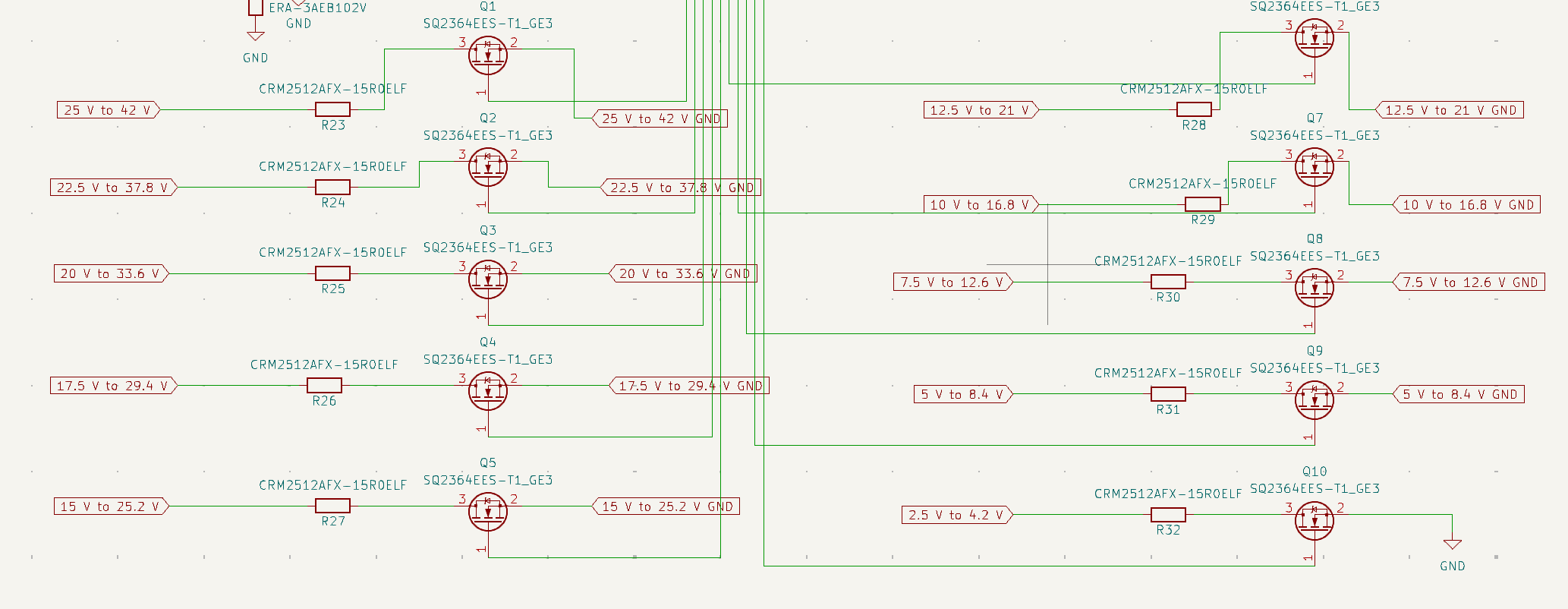Select resistor symbol R30
Screen dimensions: 1568x609
pos(1168,282)
